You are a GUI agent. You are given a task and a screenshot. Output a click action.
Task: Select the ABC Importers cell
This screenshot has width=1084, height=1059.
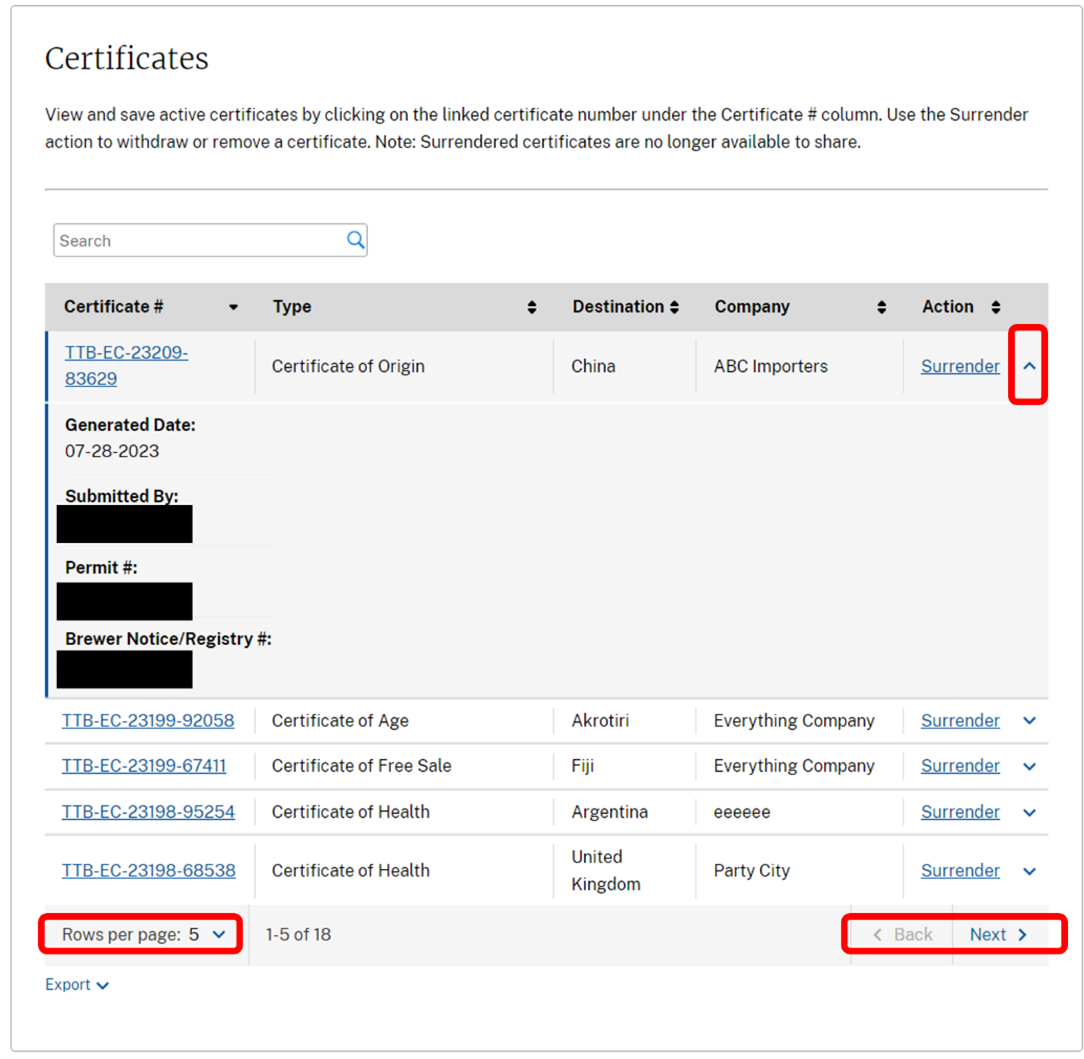771,366
